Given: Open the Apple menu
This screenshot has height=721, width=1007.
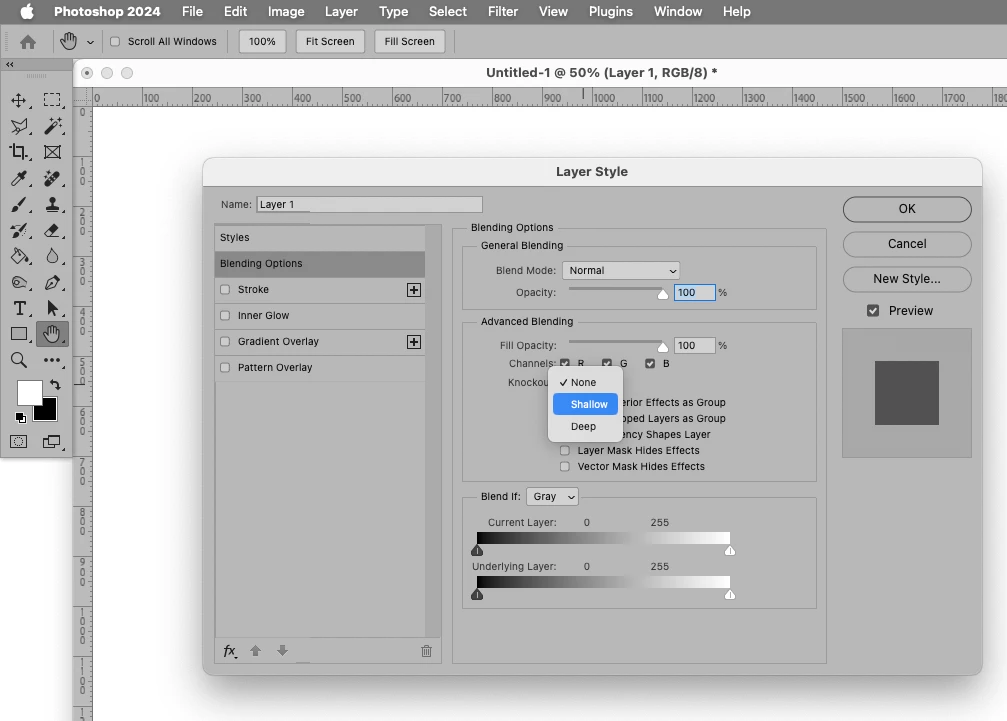Looking at the screenshot, I should pos(26,12).
